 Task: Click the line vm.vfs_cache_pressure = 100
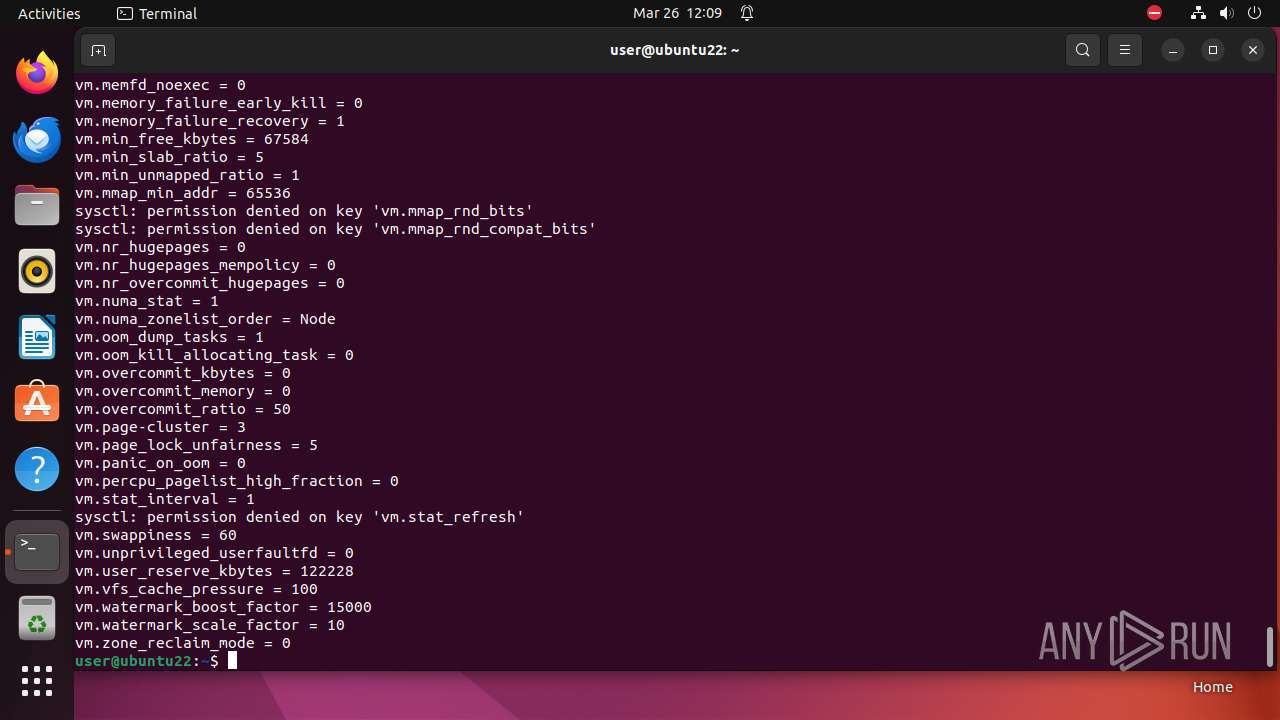[196, 589]
